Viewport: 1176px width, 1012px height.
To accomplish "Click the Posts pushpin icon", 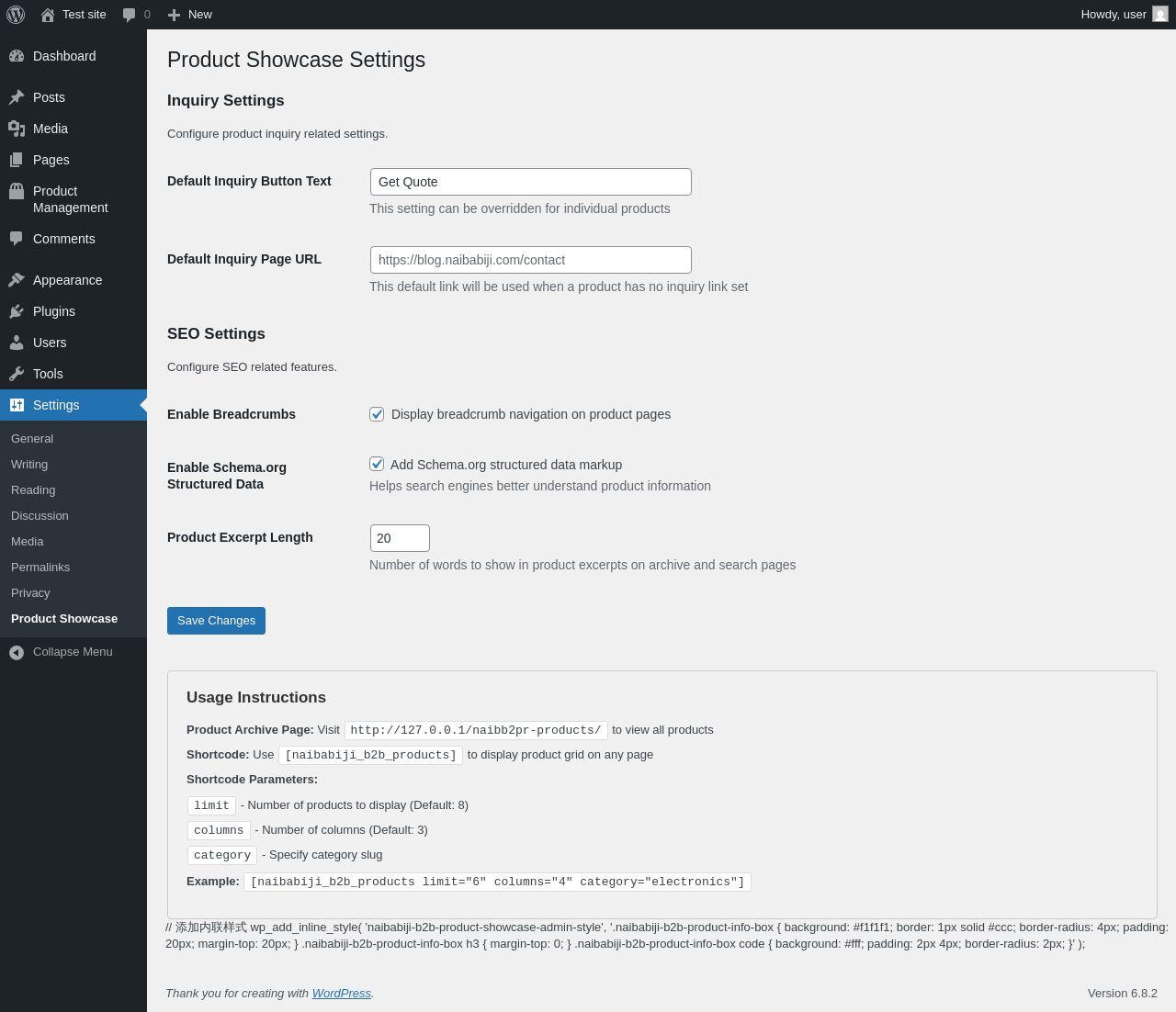I will point(17,97).
